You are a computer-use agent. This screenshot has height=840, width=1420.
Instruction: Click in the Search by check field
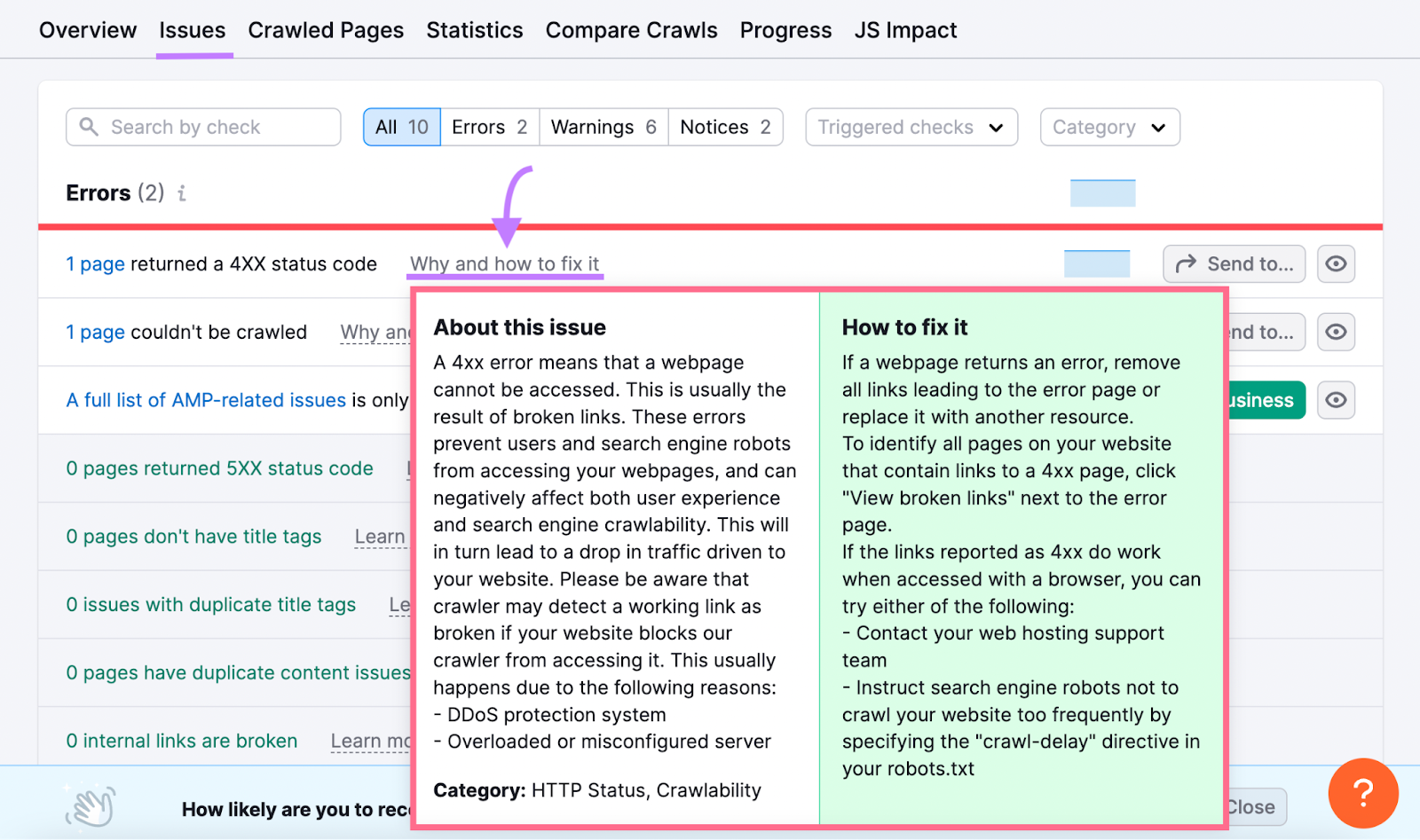point(203,127)
